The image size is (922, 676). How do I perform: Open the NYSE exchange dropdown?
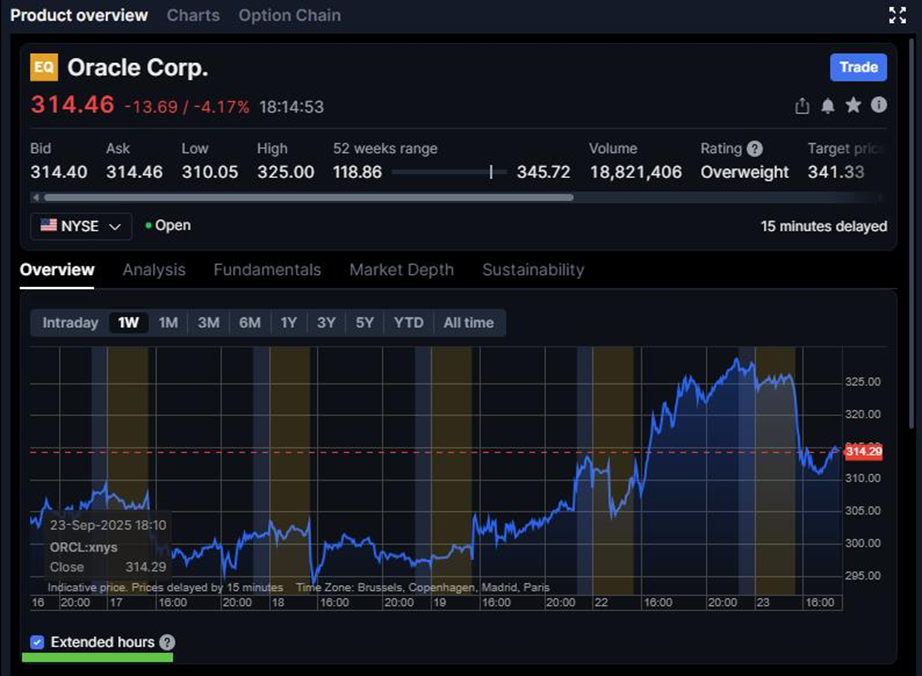[x=81, y=226]
